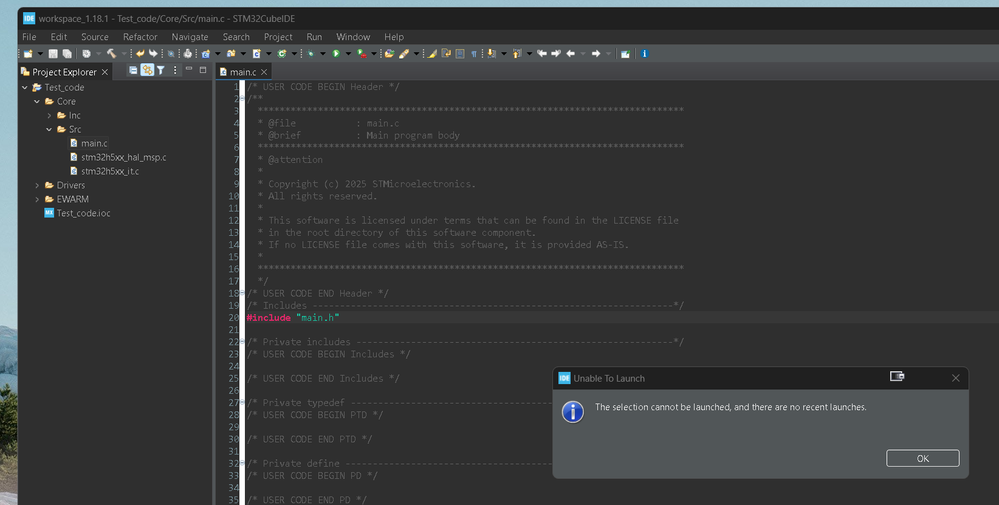This screenshot has width=999, height=505.
Task: Click the New C source file icon
Action: click(x=256, y=54)
